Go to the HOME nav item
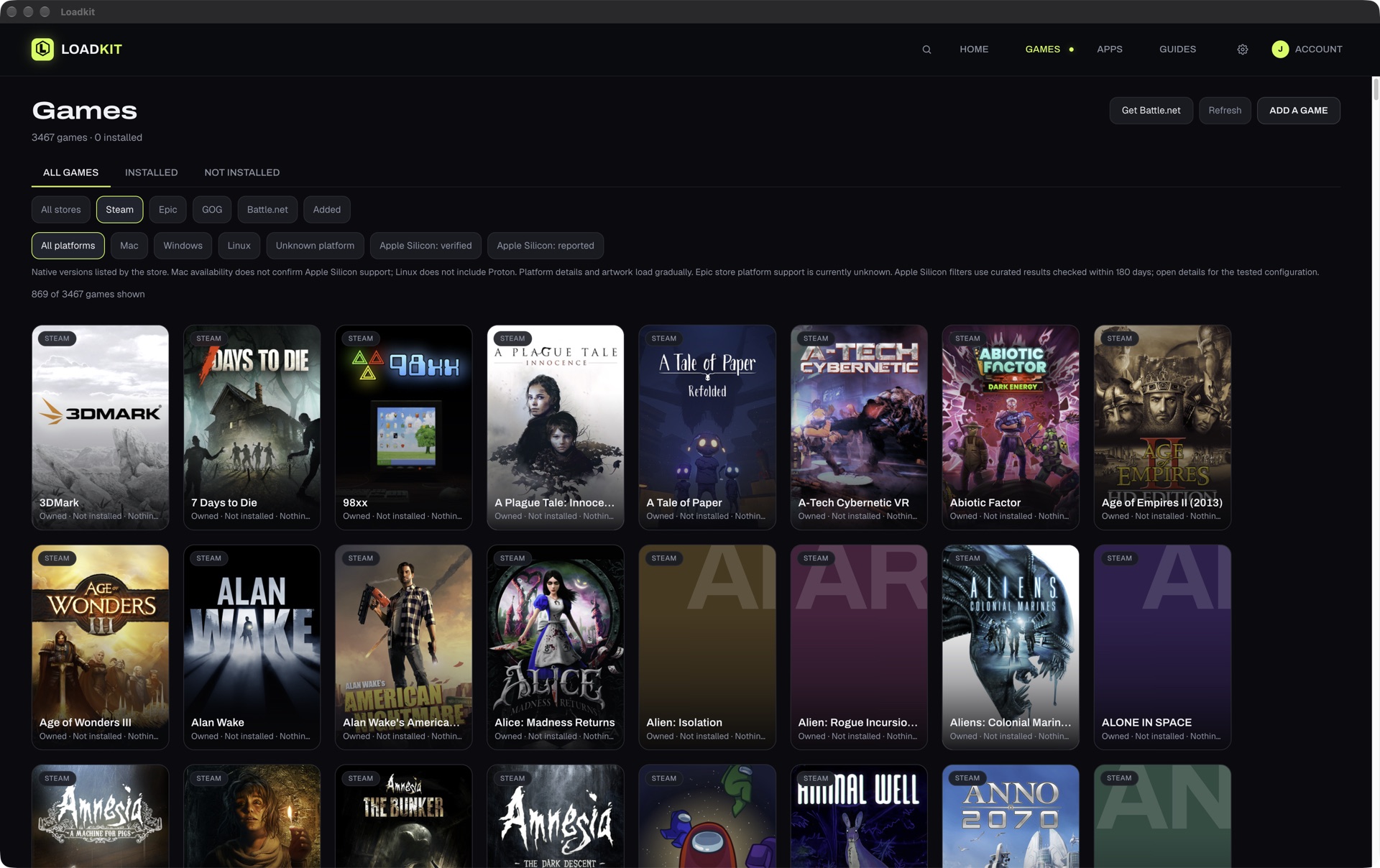The width and height of the screenshot is (1380, 868). [x=974, y=49]
